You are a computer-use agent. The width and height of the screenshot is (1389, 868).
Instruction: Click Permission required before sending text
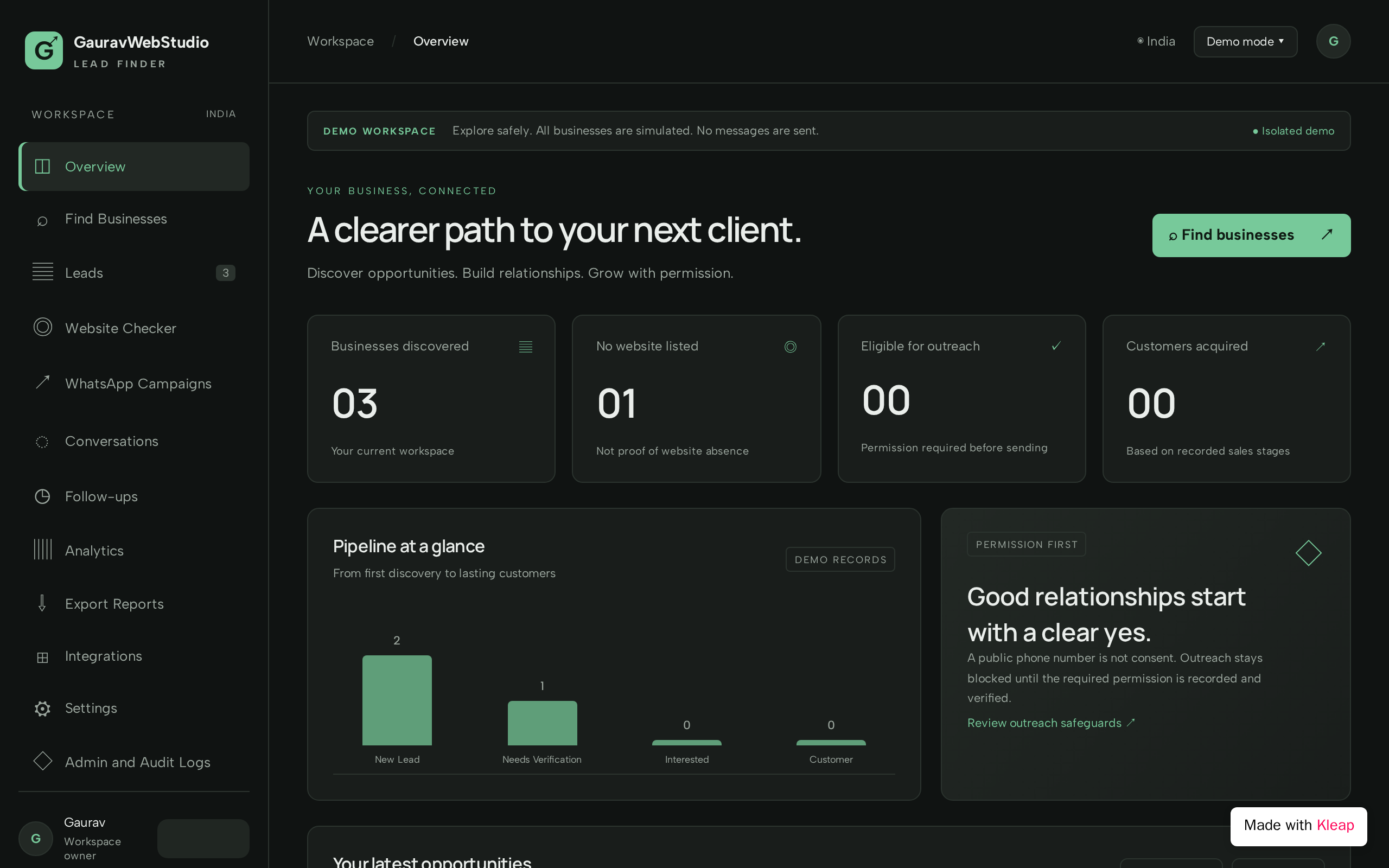click(954, 448)
